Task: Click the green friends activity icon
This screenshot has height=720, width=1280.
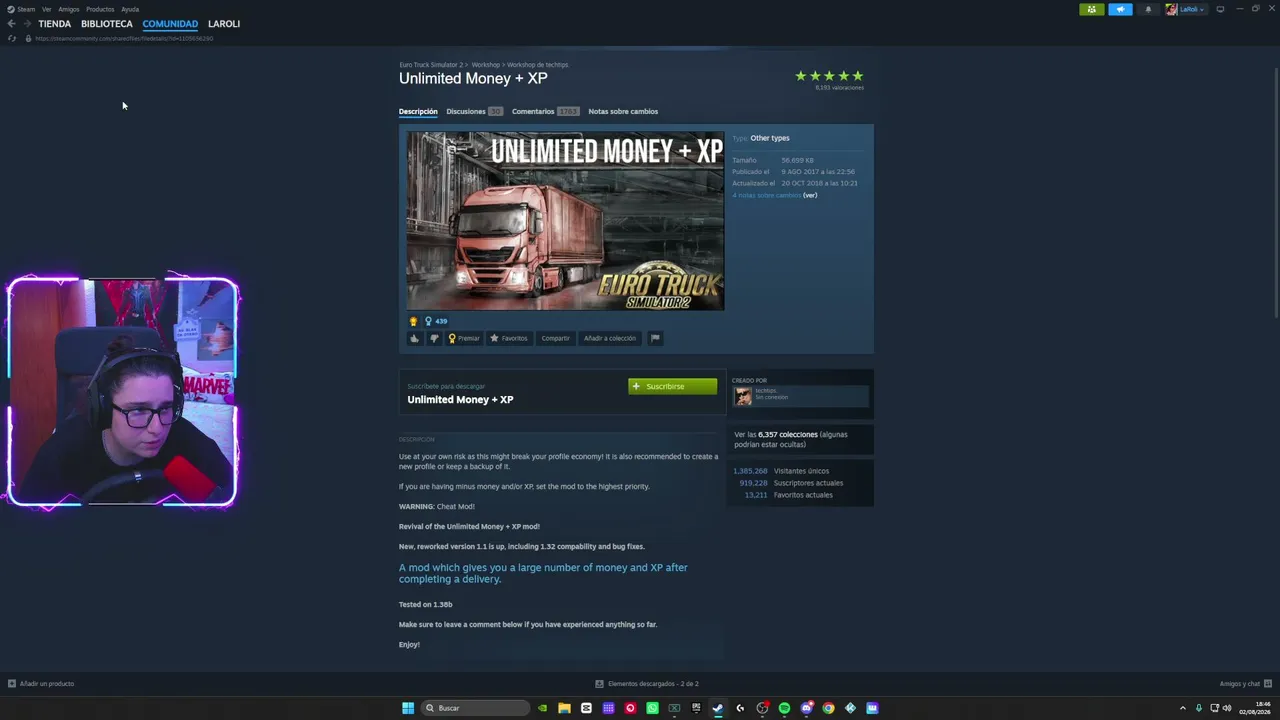Action: click(1092, 9)
